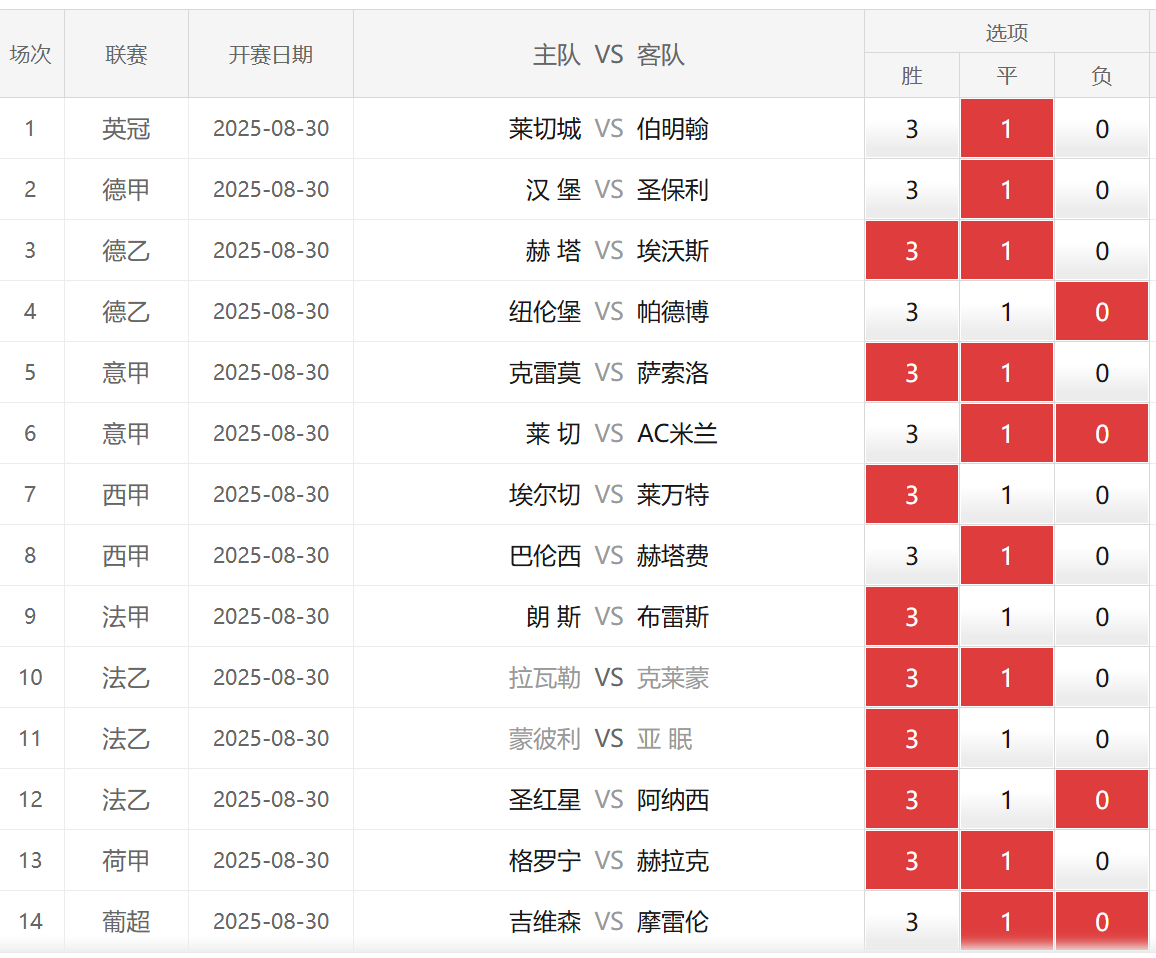
Task: Select draw option 1 for 朗斯 vs 布雷斯
Action: [x=1007, y=617]
